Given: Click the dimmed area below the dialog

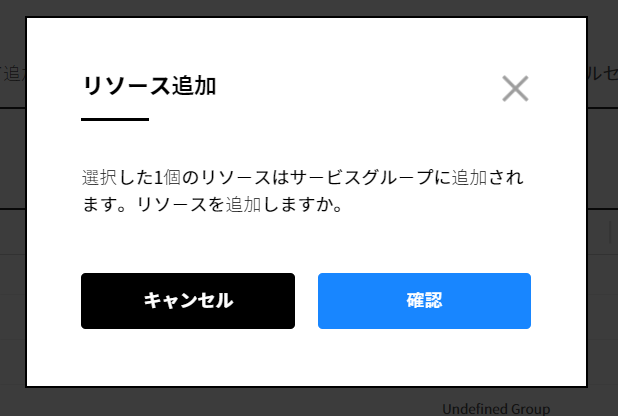Looking at the screenshot, I should pyautogui.click(x=236, y=402).
